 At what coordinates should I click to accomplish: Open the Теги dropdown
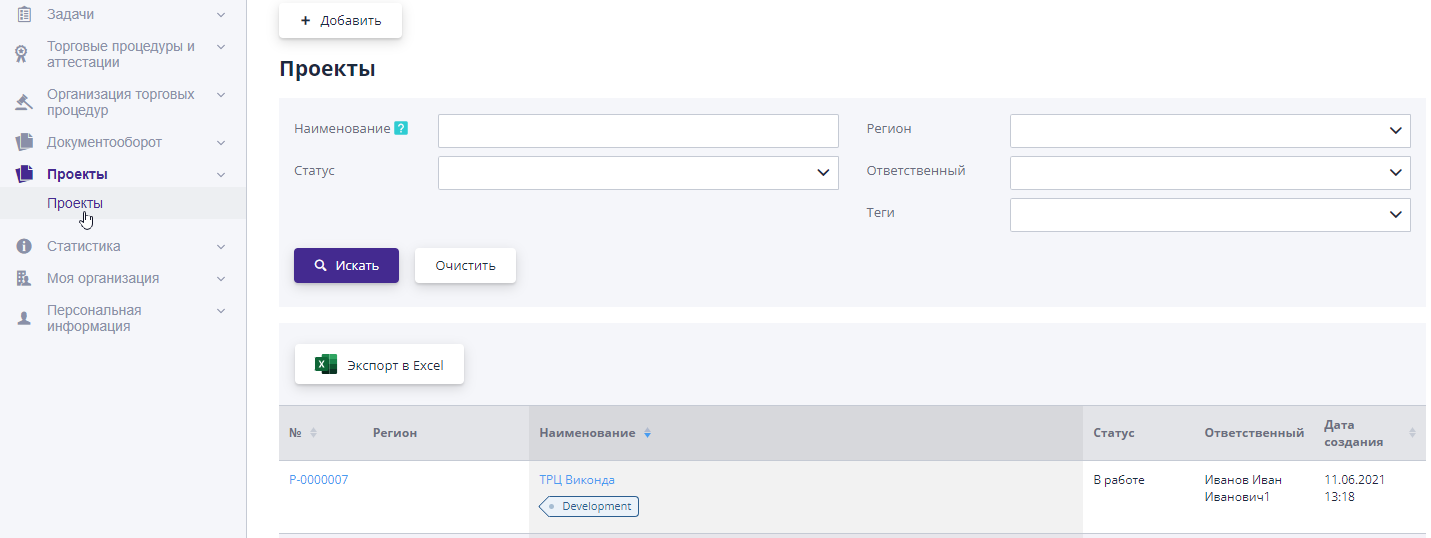(1210, 215)
